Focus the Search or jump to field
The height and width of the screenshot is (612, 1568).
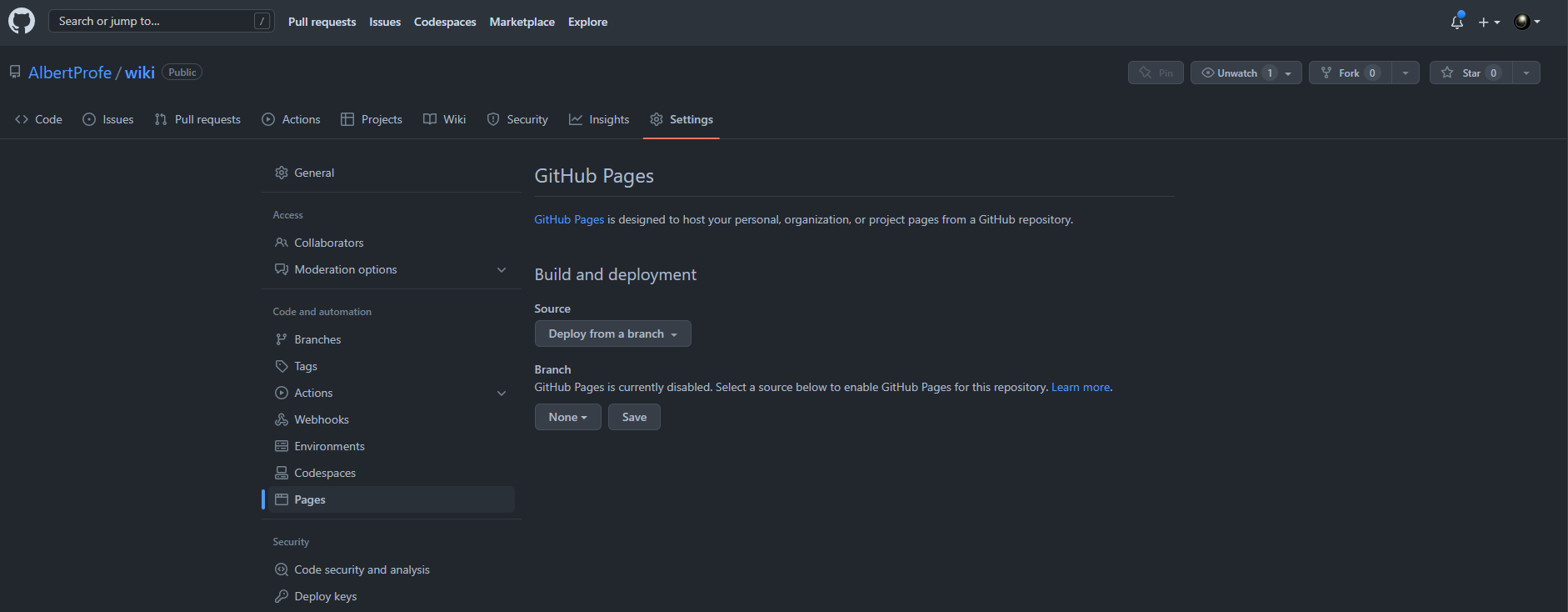162,21
